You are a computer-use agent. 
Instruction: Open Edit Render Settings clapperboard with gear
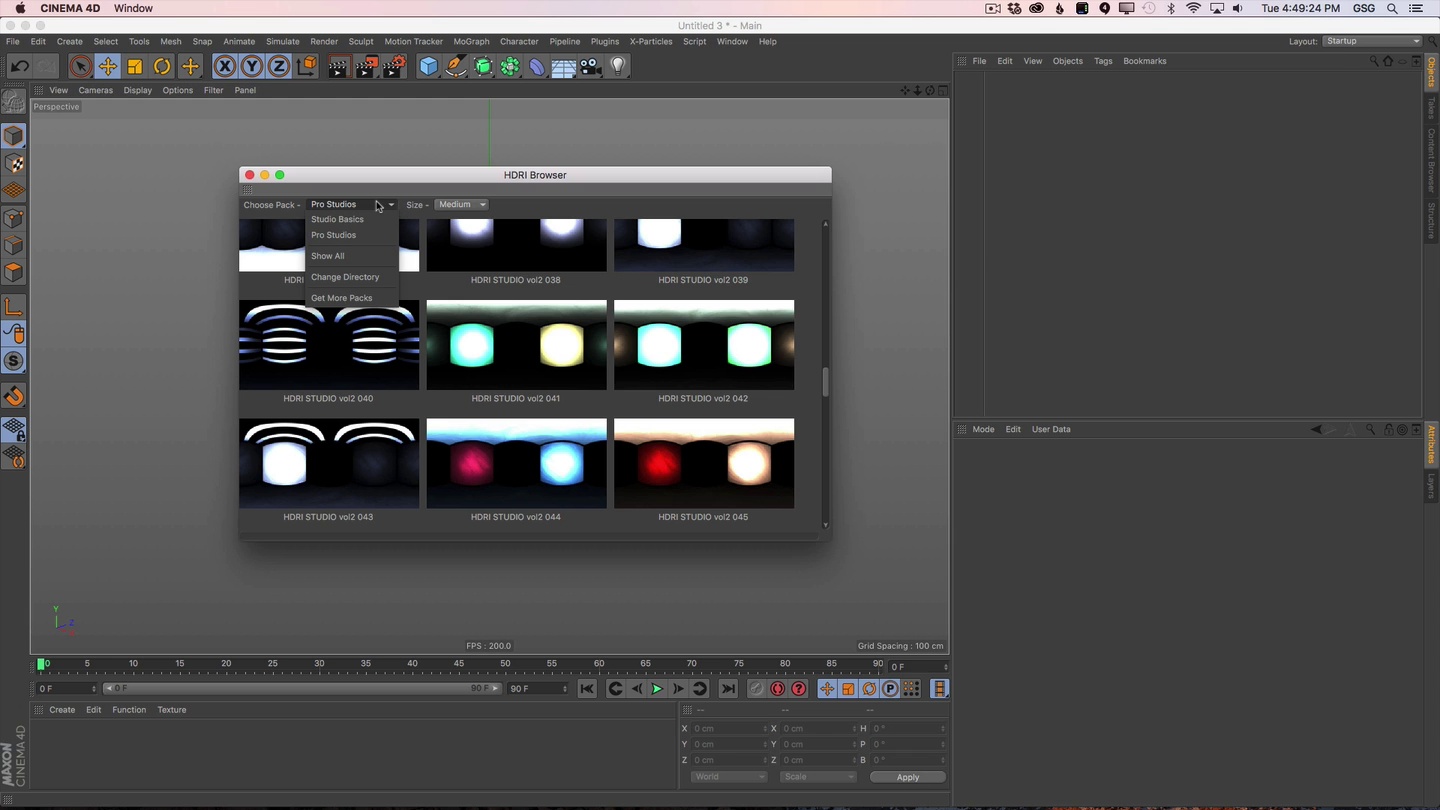click(394, 66)
